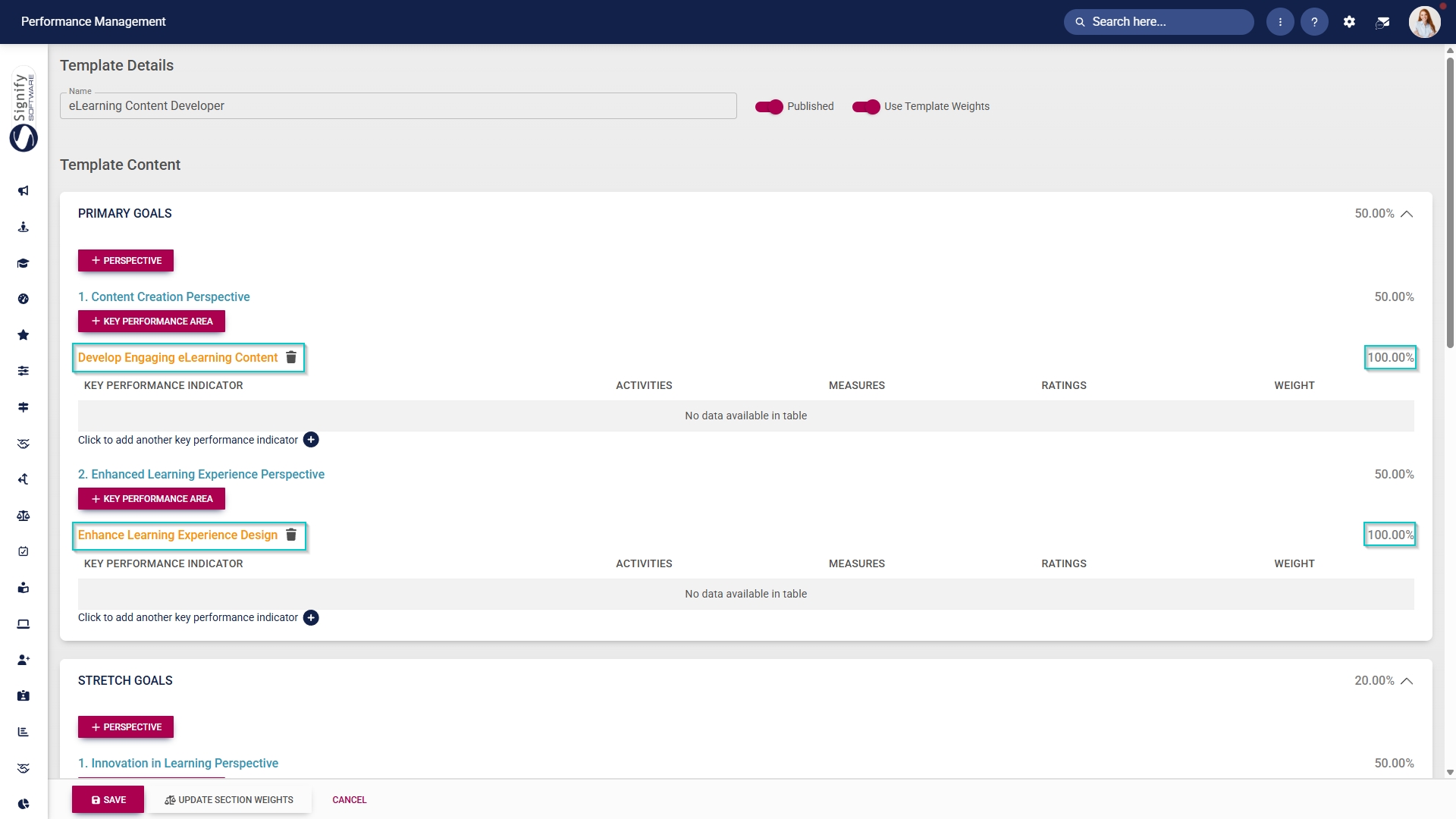Open the street-view person sidebar icon
The width and height of the screenshot is (1456, 819).
click(24, 227)
